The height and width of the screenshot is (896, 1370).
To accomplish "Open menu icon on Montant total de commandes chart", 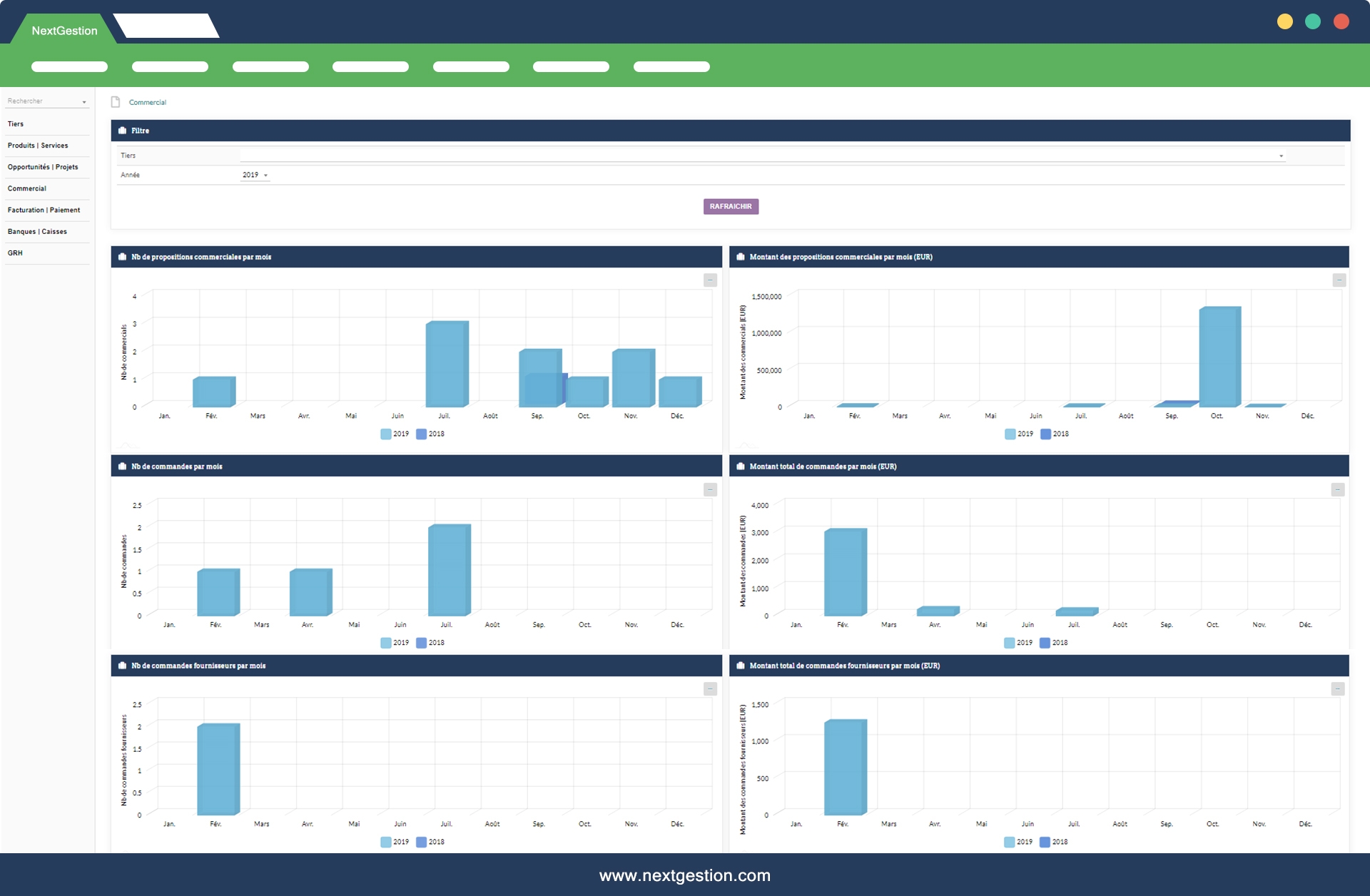I will click(1337, 489).
